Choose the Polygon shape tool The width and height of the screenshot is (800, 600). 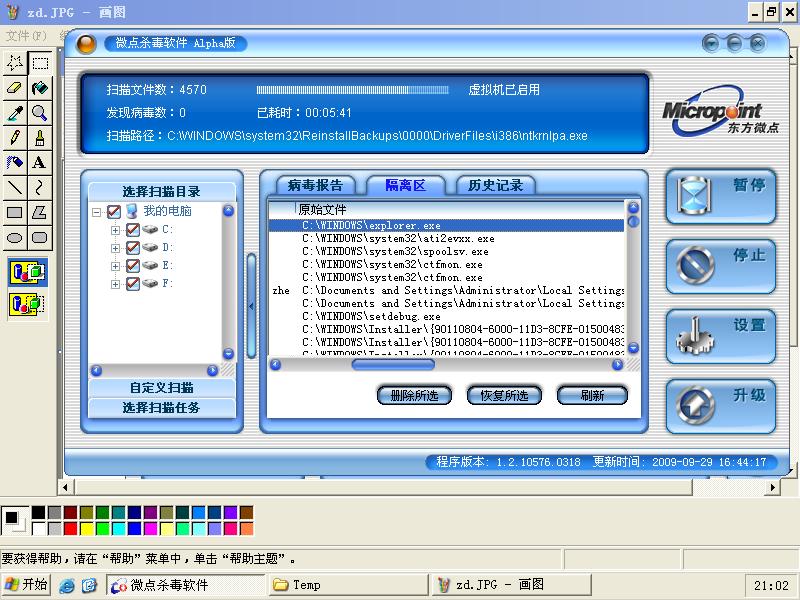40,213
